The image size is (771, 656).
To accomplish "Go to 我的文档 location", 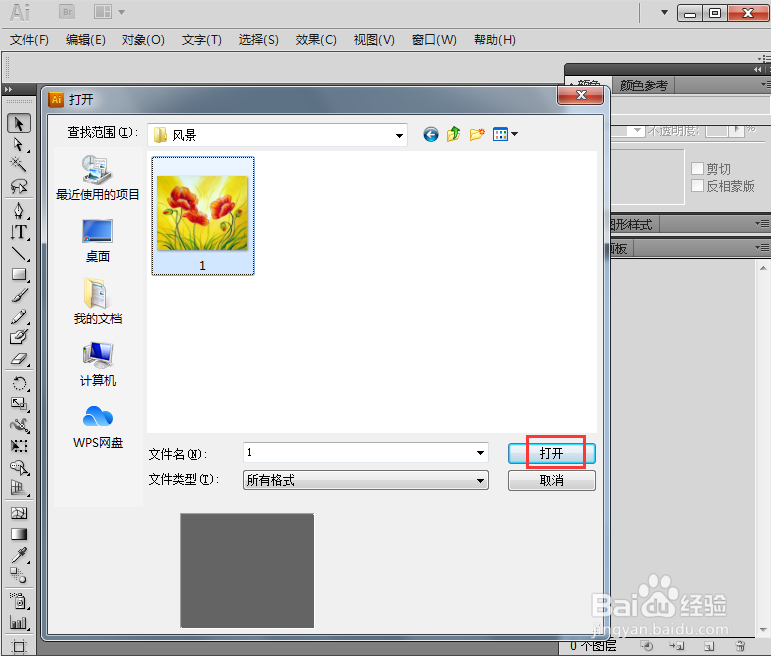I will pos(97,302).
